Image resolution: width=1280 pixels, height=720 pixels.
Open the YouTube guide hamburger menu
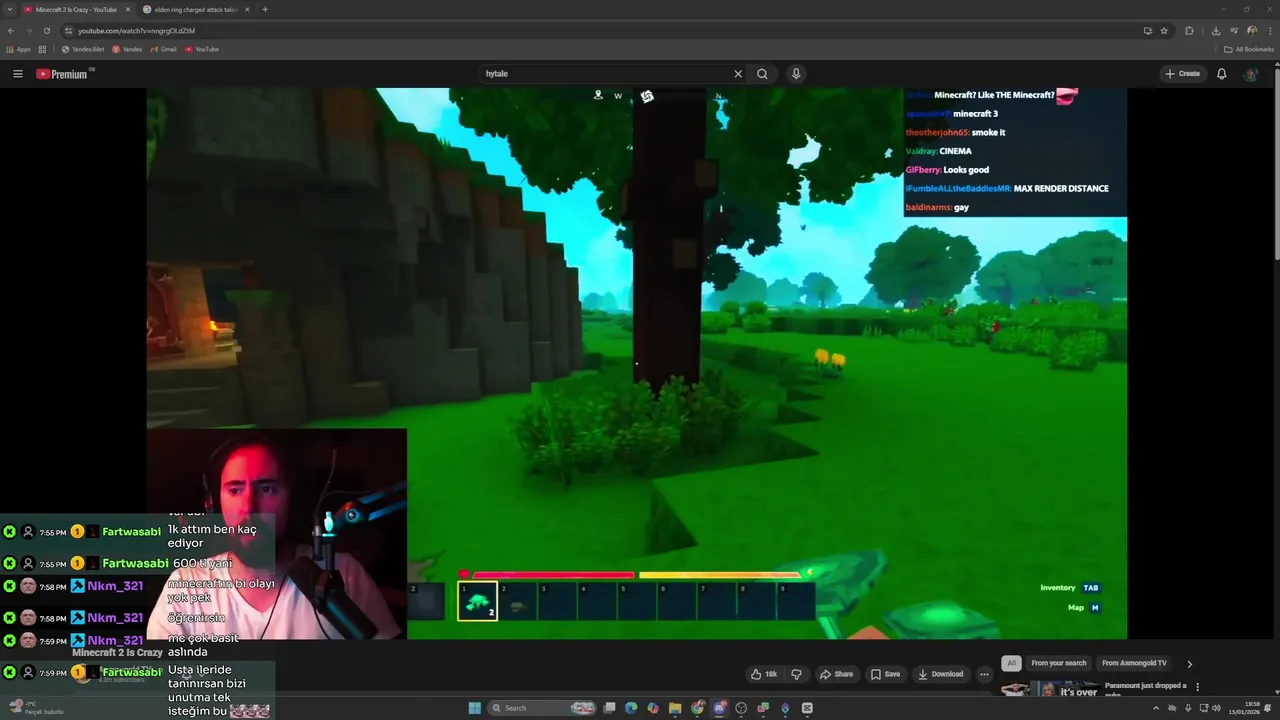point(17,74)
